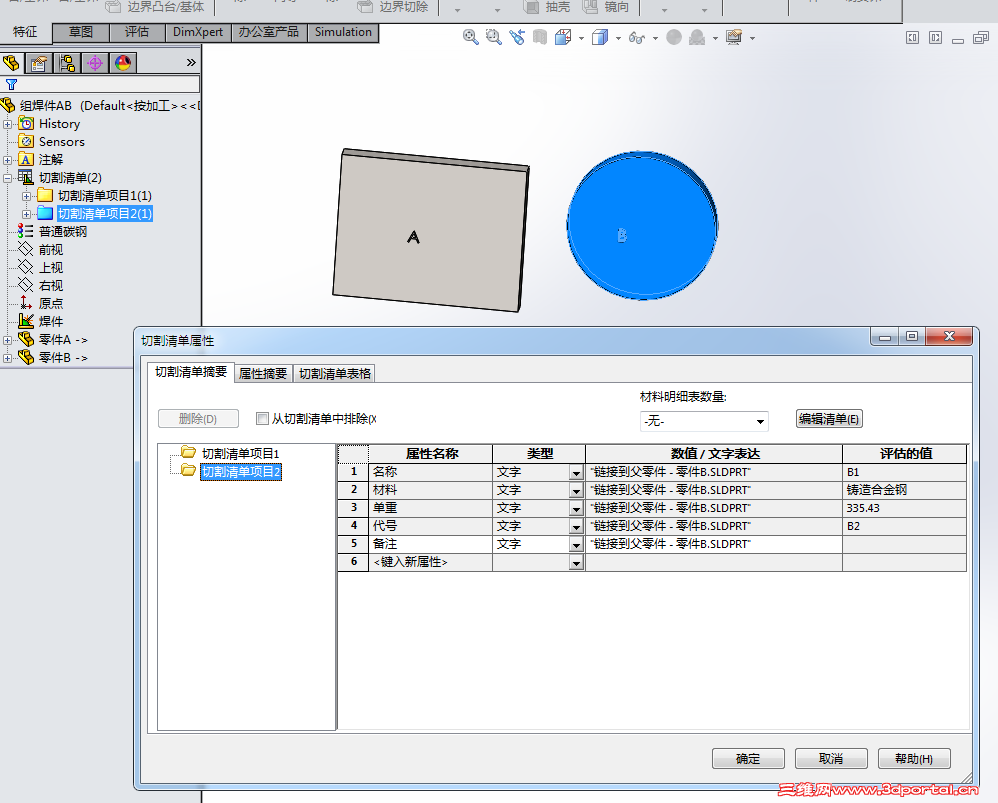Image resolution: width=998 pixels, height=803 pixels.
Task: Click the Mirror (镜向) tool icon
Action: click(591, 7)
